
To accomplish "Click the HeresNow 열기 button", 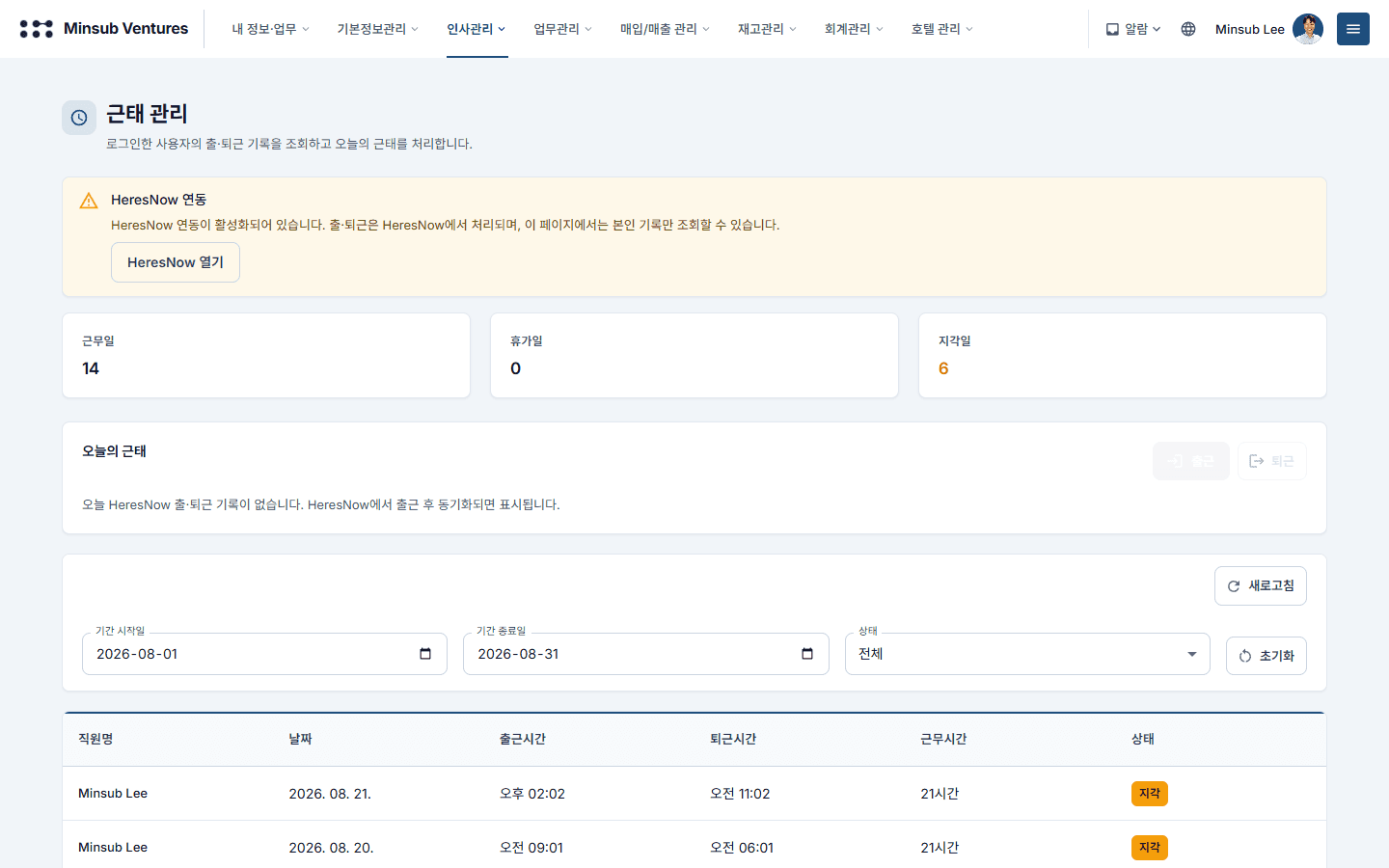I will coord(176,262).
